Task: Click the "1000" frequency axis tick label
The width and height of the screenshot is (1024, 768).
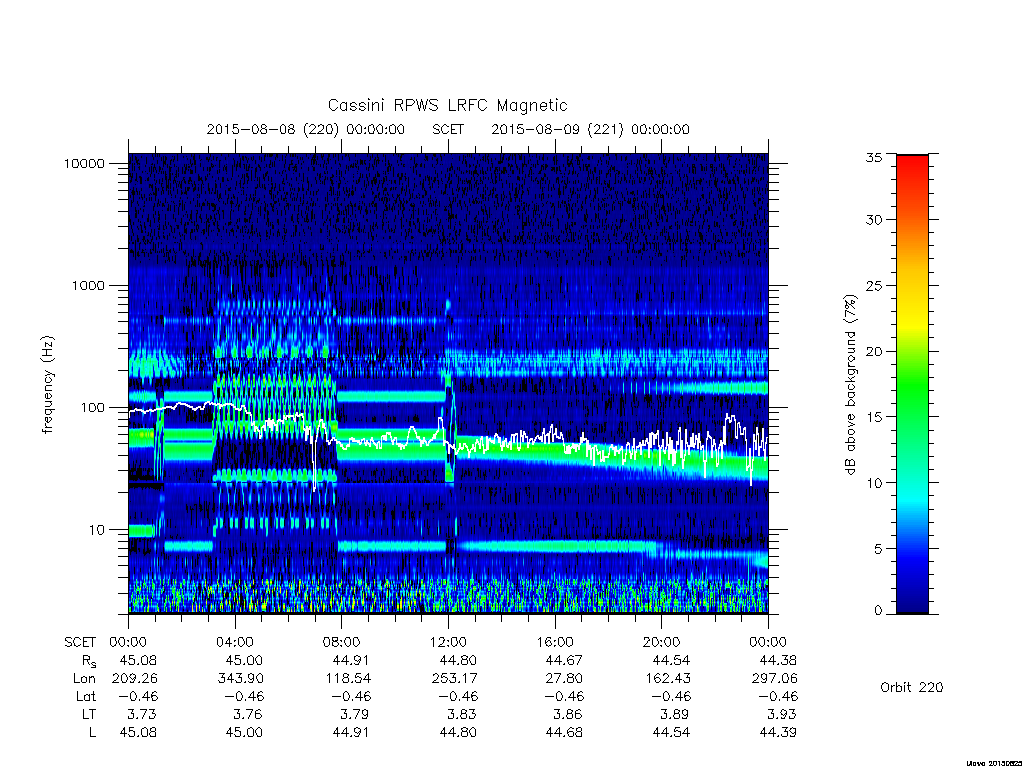Action: pyautogui.click(x=88, y=285)
